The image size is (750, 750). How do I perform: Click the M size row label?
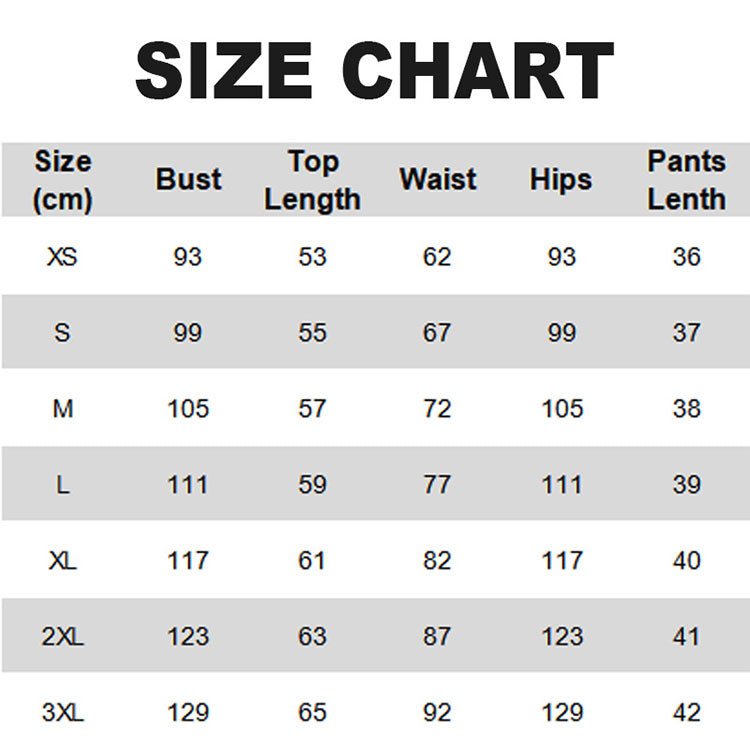(62, 409)
